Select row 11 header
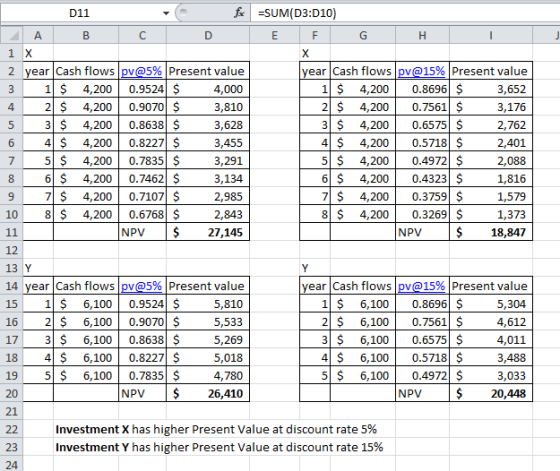Image resolution: width=560 pixels, height=471 pixels. pos(11,232)
